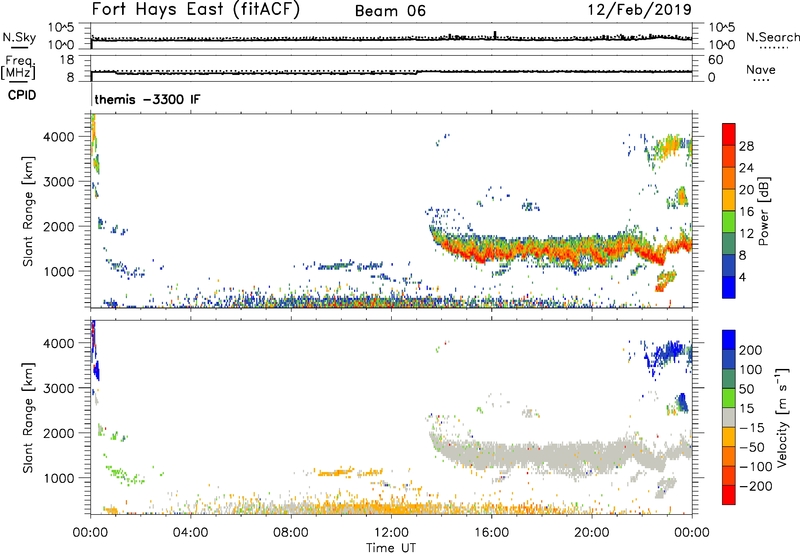Click the "Slant Range [km]" label of the power panel
This screenshot has width=800, height=554.
point(28,211)
